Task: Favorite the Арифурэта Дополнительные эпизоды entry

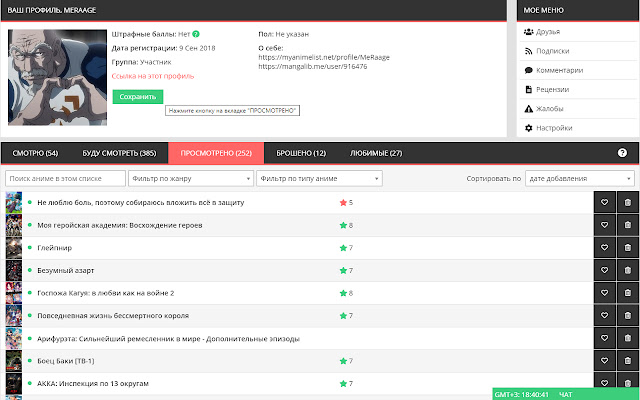Action: 604,338
